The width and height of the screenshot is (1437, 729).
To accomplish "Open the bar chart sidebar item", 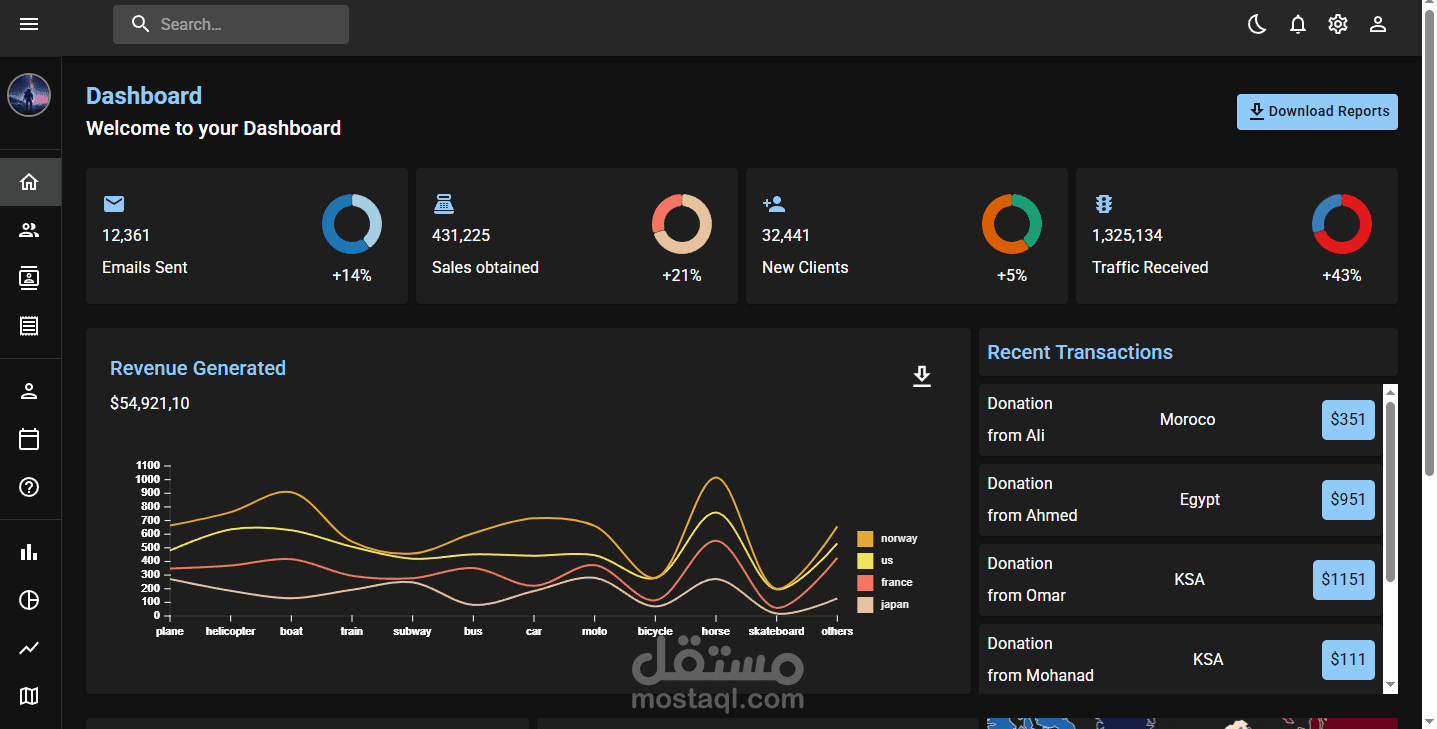I will pos(30,552).
